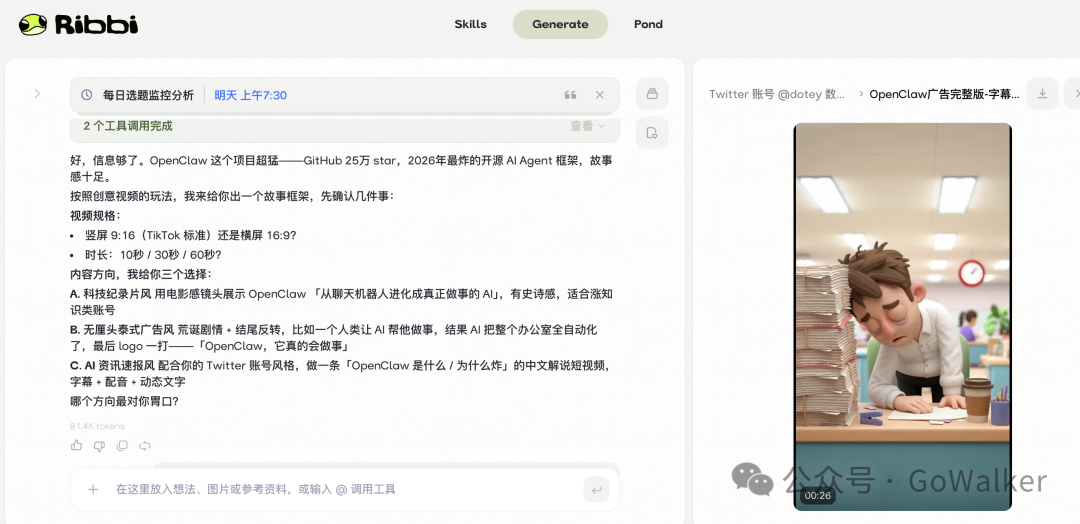The image size is (1080, 524).
Task: Open the Pond tab
Action: [648, 24]
